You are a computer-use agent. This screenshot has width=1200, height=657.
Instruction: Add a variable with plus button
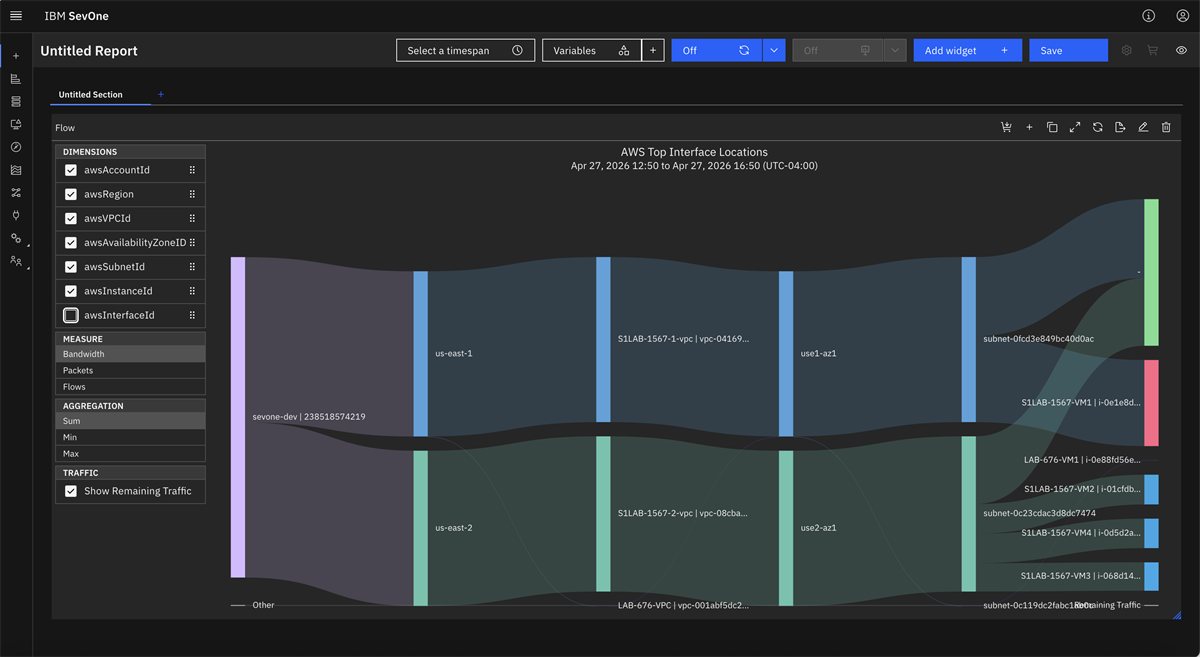653,50
